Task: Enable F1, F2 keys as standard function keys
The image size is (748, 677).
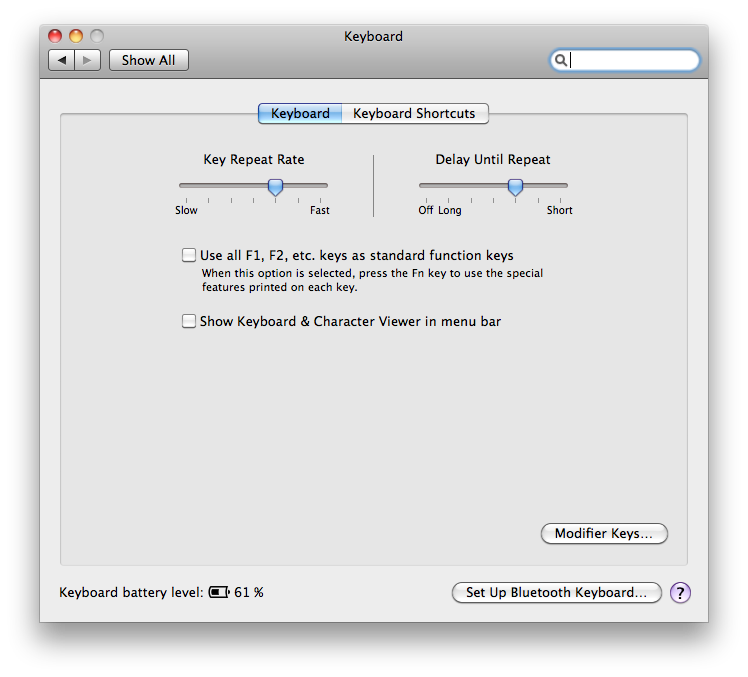Action: pos(189,255)
